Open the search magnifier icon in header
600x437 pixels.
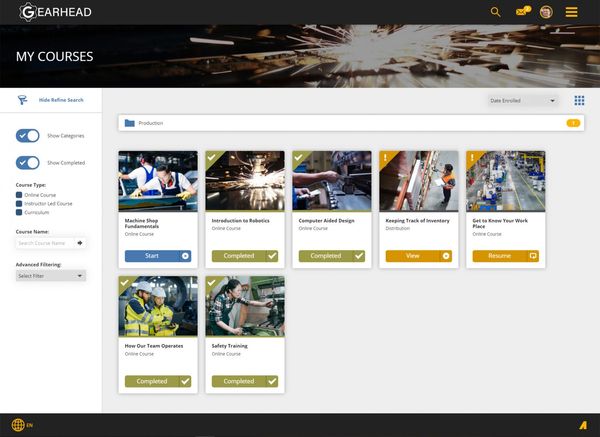496,12
